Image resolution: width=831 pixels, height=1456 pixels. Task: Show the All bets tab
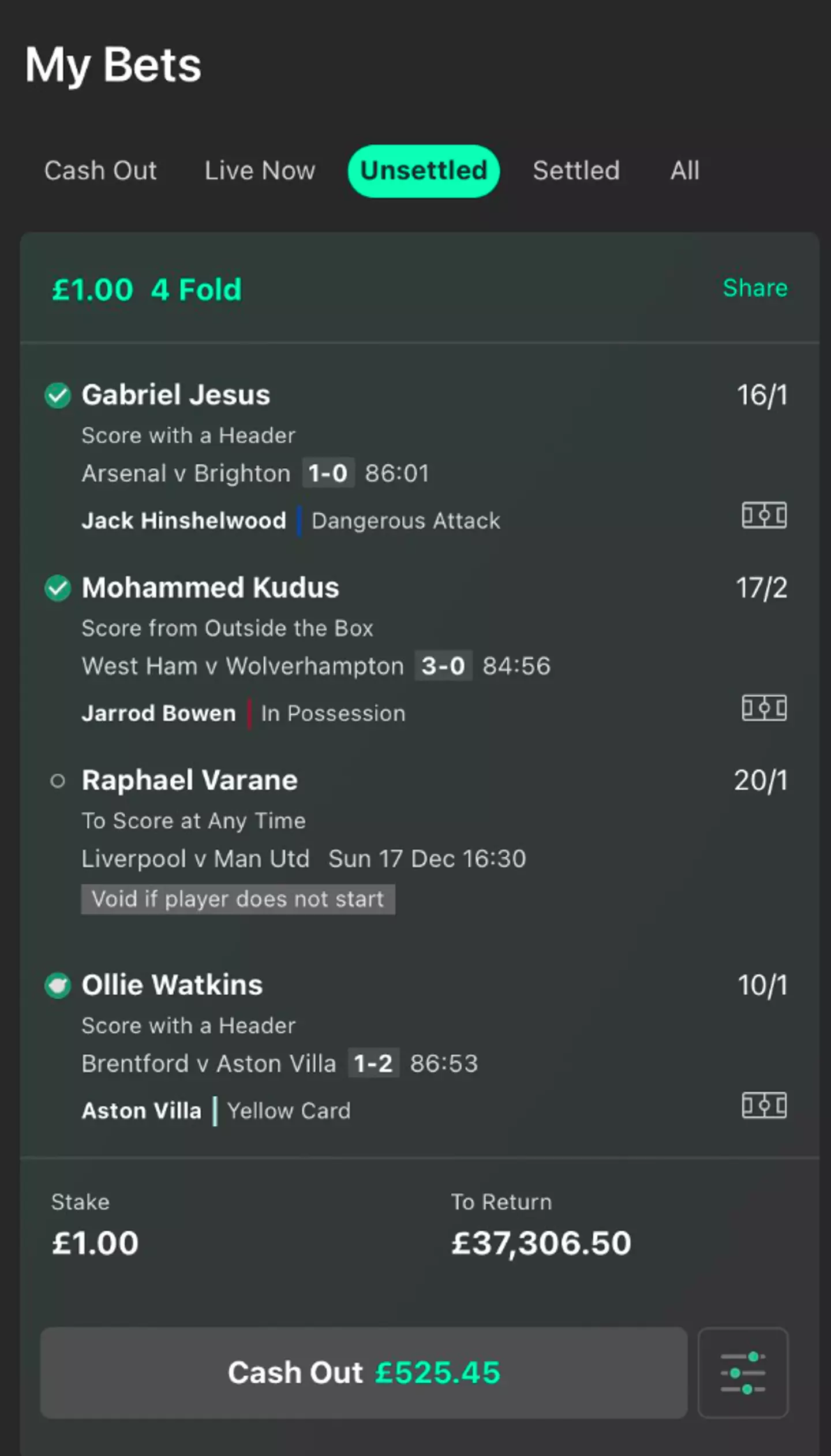point(685,171)
